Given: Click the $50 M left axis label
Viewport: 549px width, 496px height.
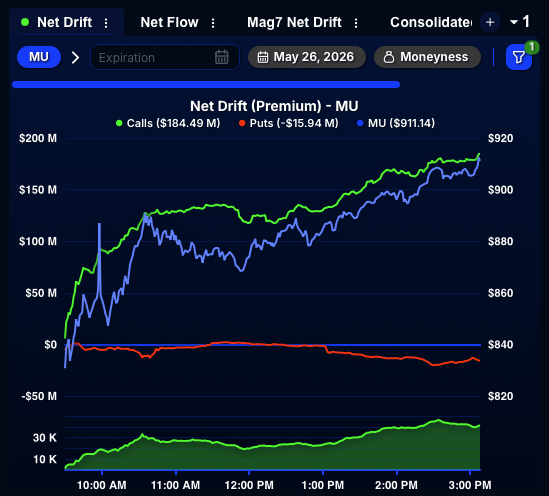Looking at the screenshot, I should (x=41, y=293).
